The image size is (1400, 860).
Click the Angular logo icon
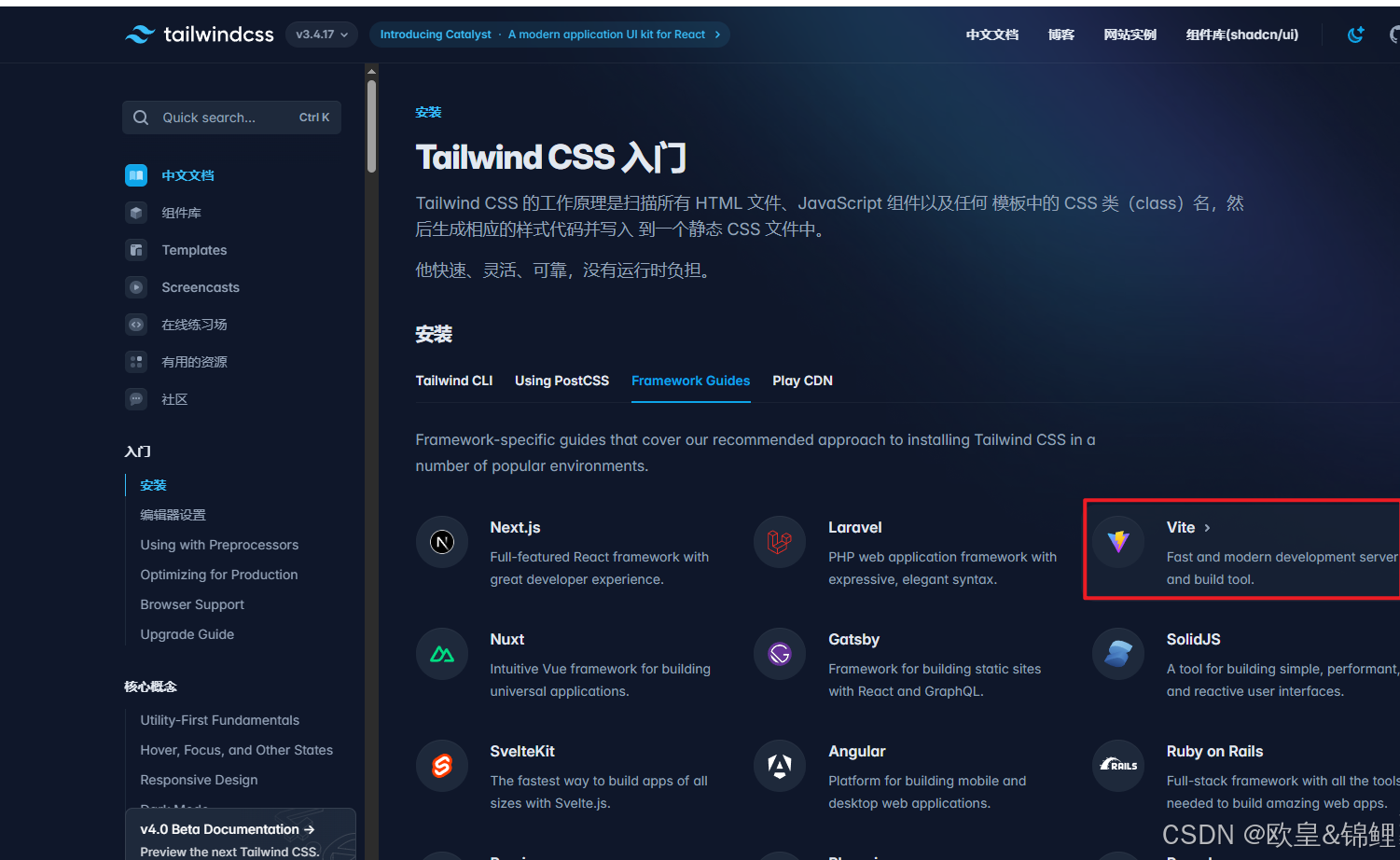tap(780, 766)
